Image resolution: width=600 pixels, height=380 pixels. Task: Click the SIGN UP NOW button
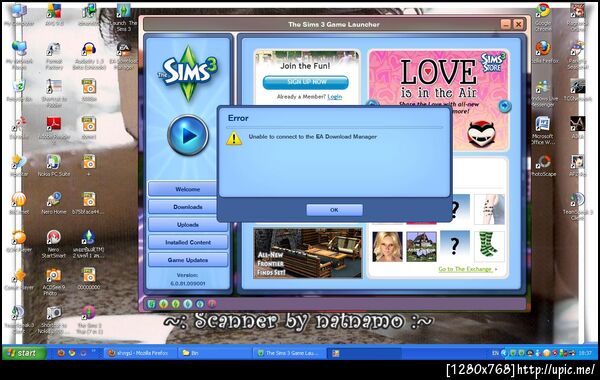click(305, 82)
